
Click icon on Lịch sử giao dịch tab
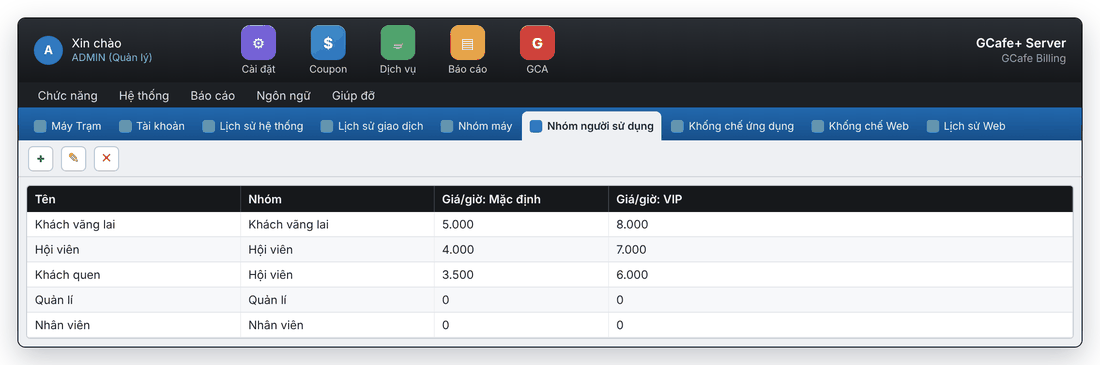click(327, 126)
